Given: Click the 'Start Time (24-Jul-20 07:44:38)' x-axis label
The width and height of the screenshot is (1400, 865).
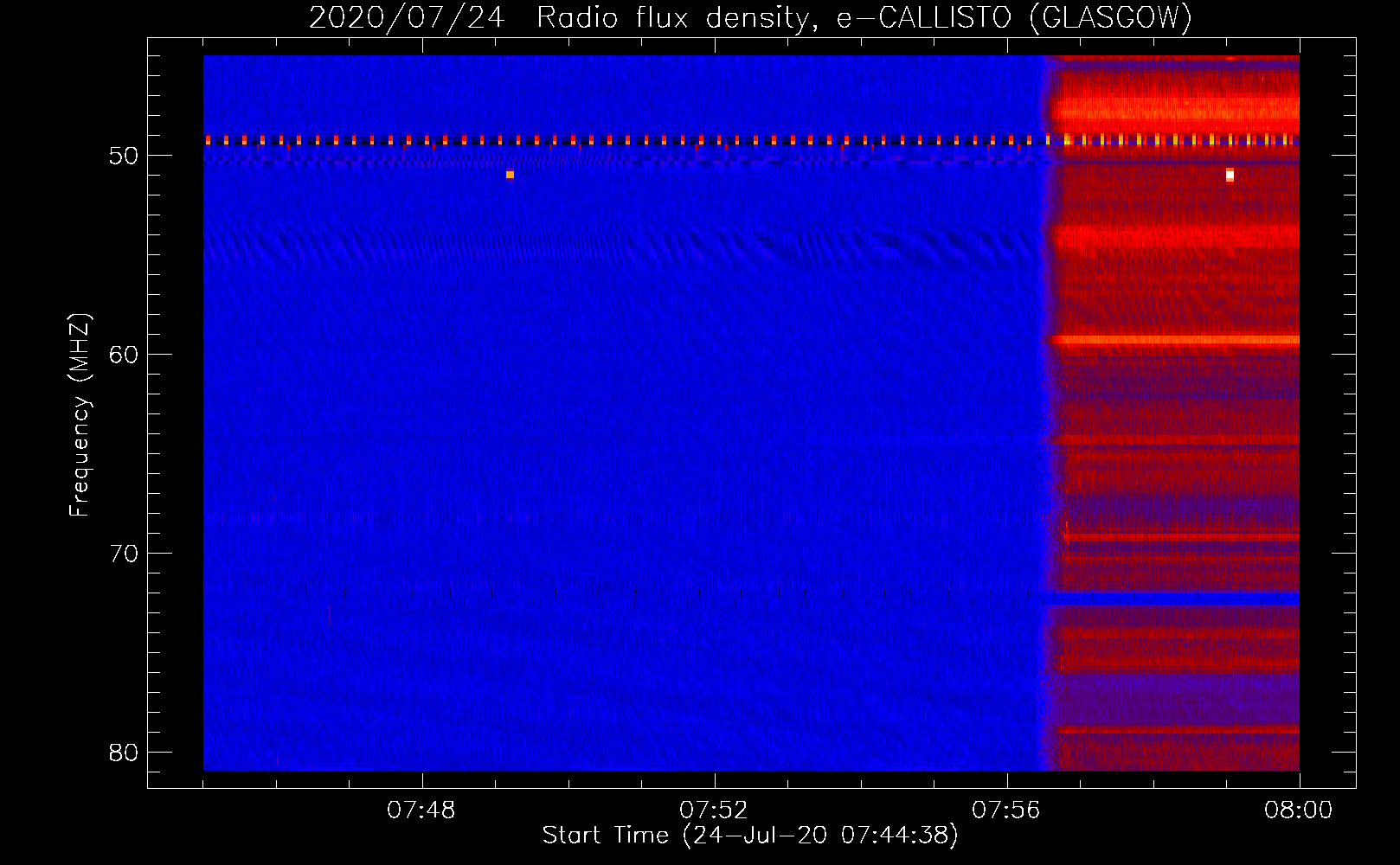Looking at the screenshot, I should click(x=750, y=836).
